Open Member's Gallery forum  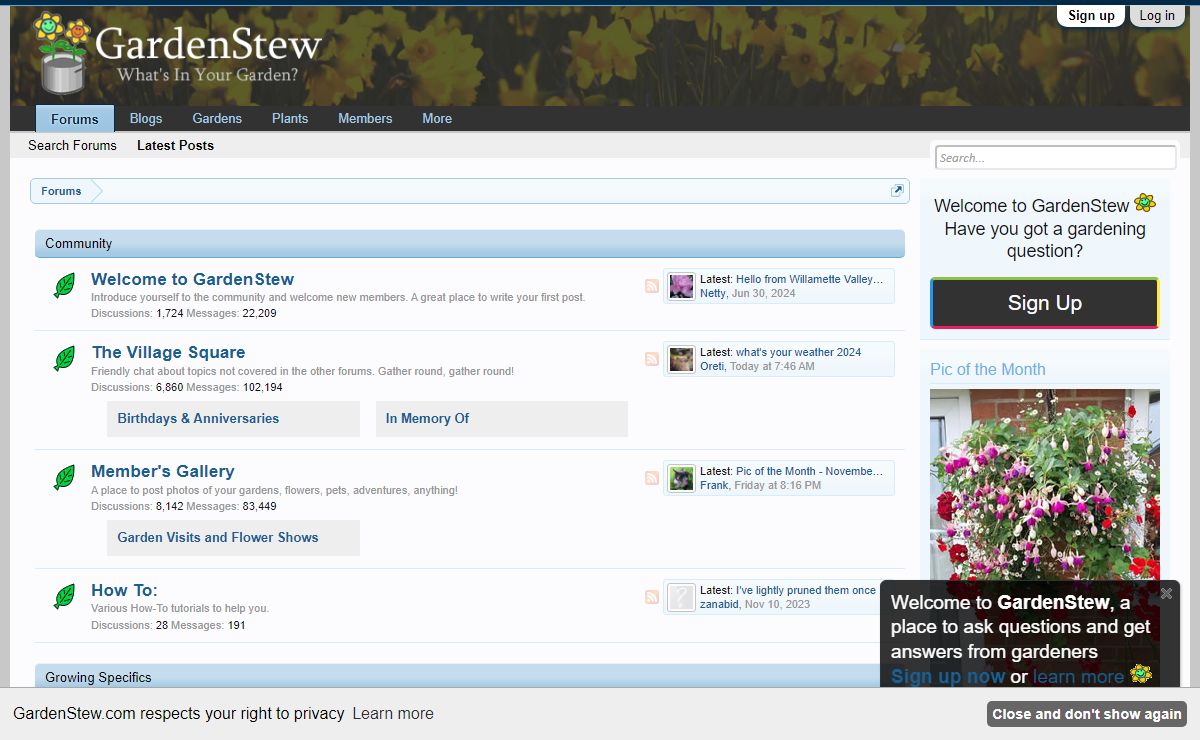163,471
